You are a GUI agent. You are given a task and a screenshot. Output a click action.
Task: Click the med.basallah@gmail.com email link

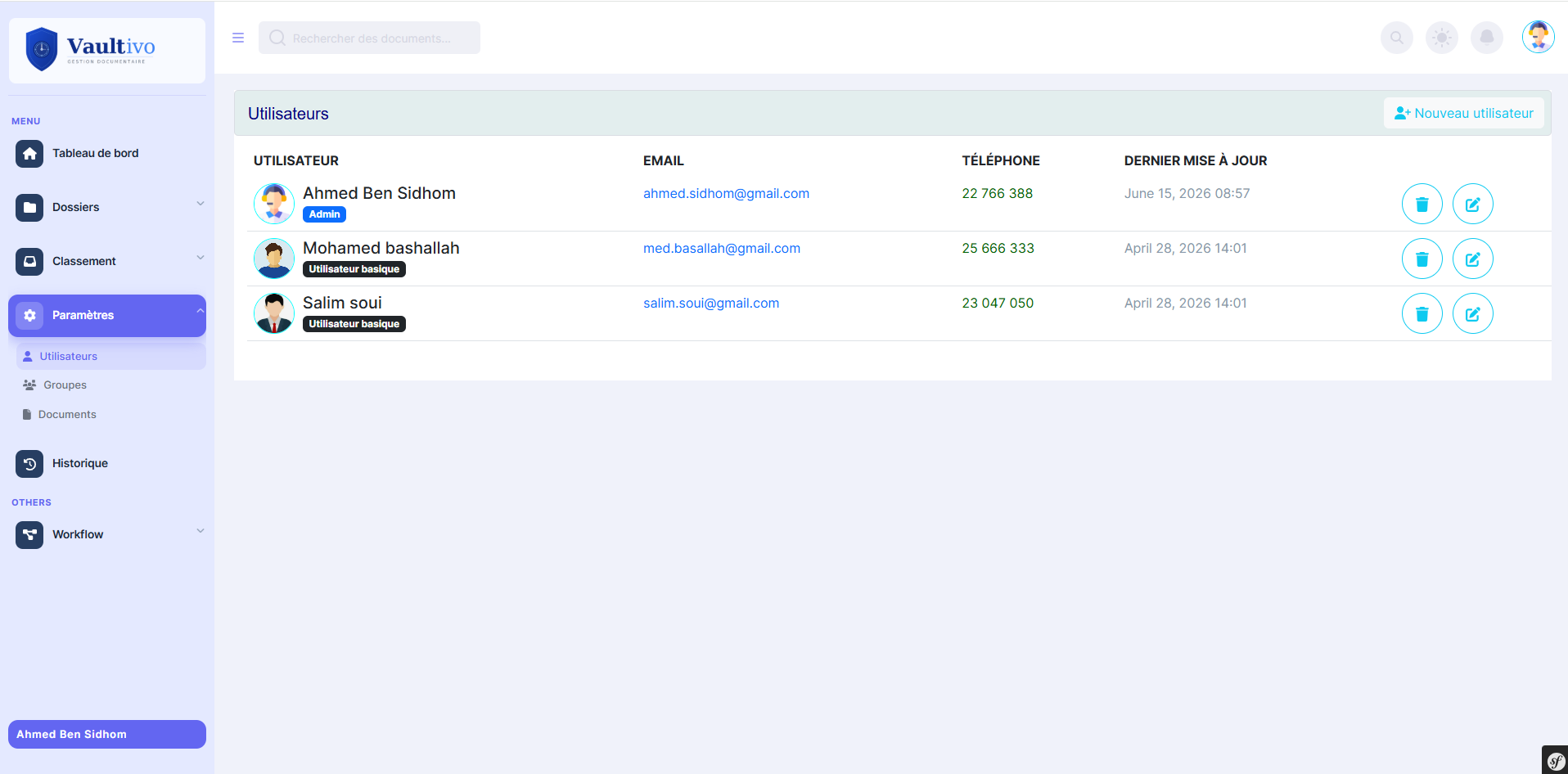click(x=722, y=248)
